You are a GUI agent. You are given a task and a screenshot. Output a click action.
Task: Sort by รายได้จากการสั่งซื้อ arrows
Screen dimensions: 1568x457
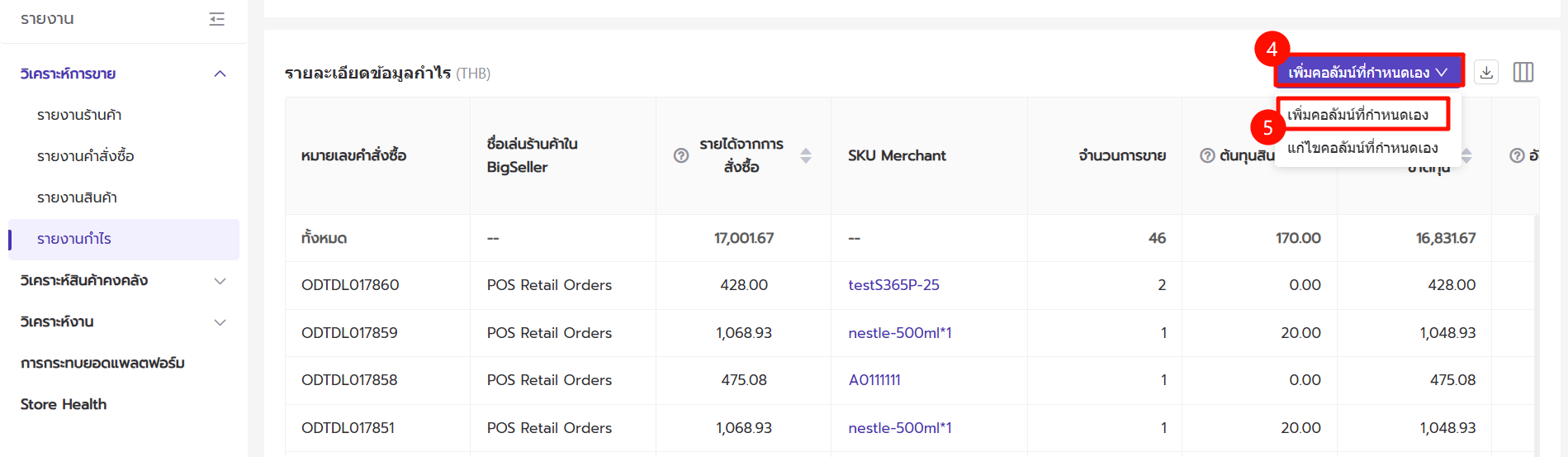pos(806,155)
